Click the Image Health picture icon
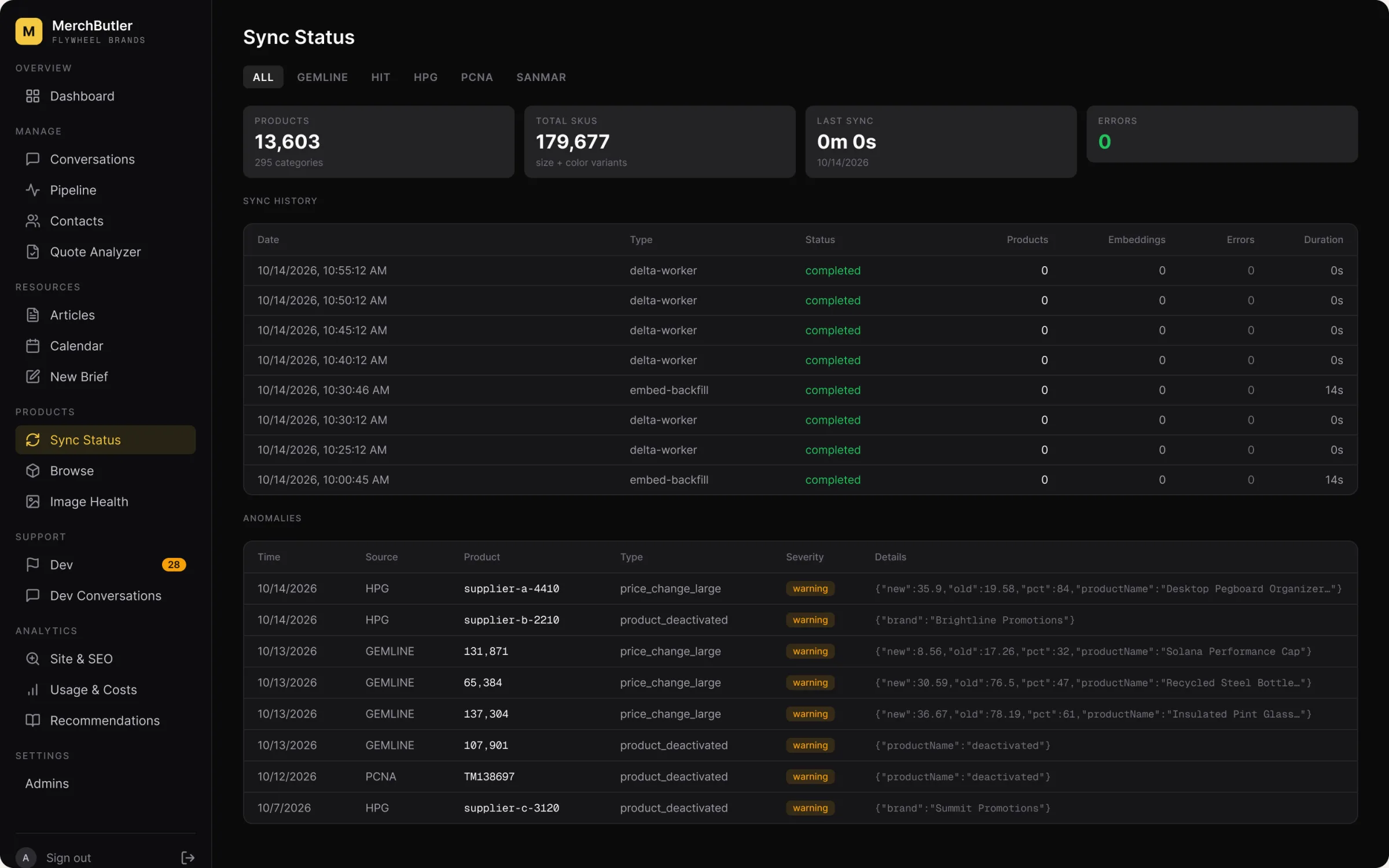 click(33, 501)
